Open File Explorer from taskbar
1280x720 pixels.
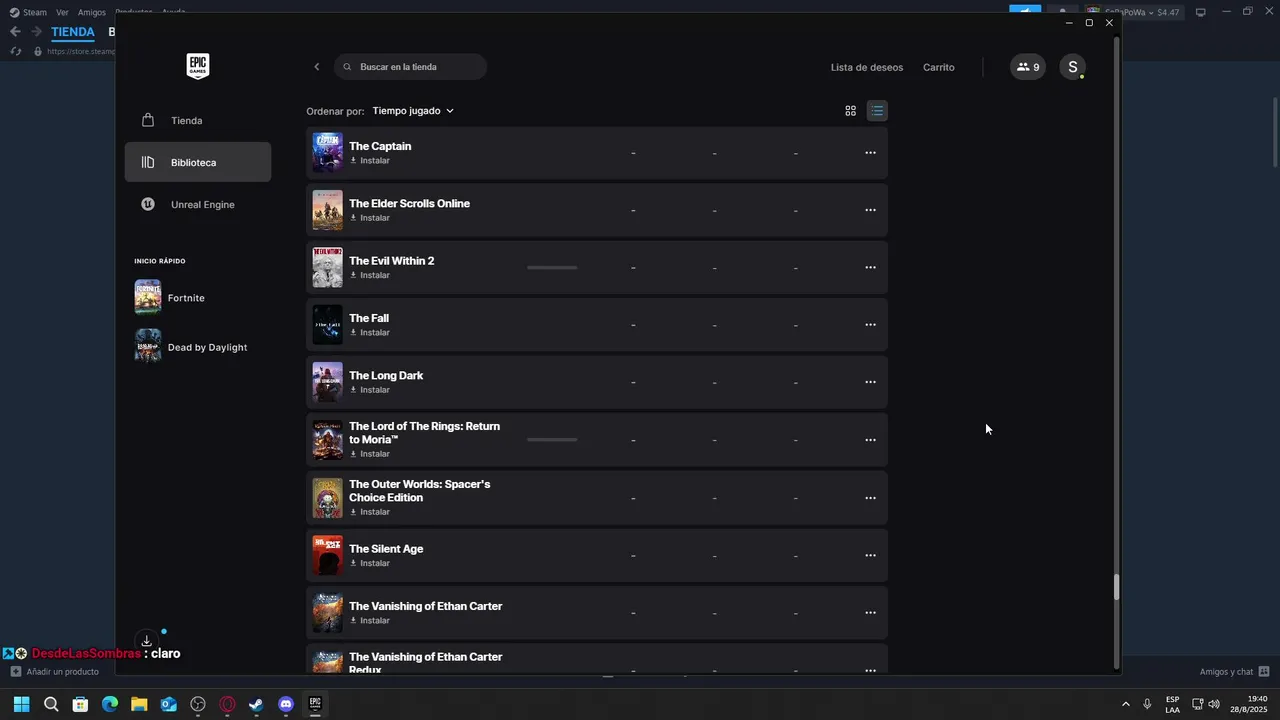(x=139, y=704)
